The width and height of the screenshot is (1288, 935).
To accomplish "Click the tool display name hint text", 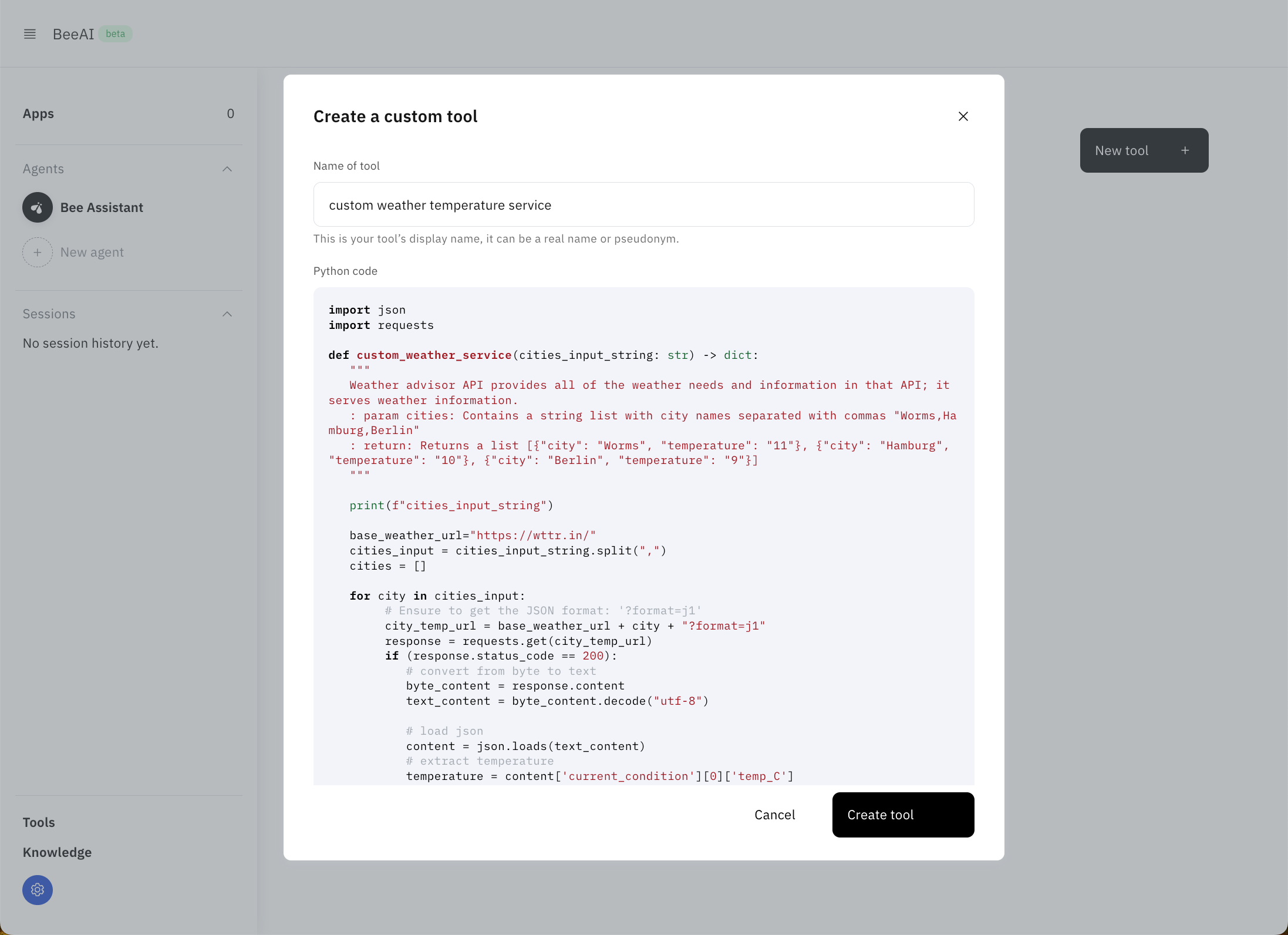I will [x=496, y=238].
